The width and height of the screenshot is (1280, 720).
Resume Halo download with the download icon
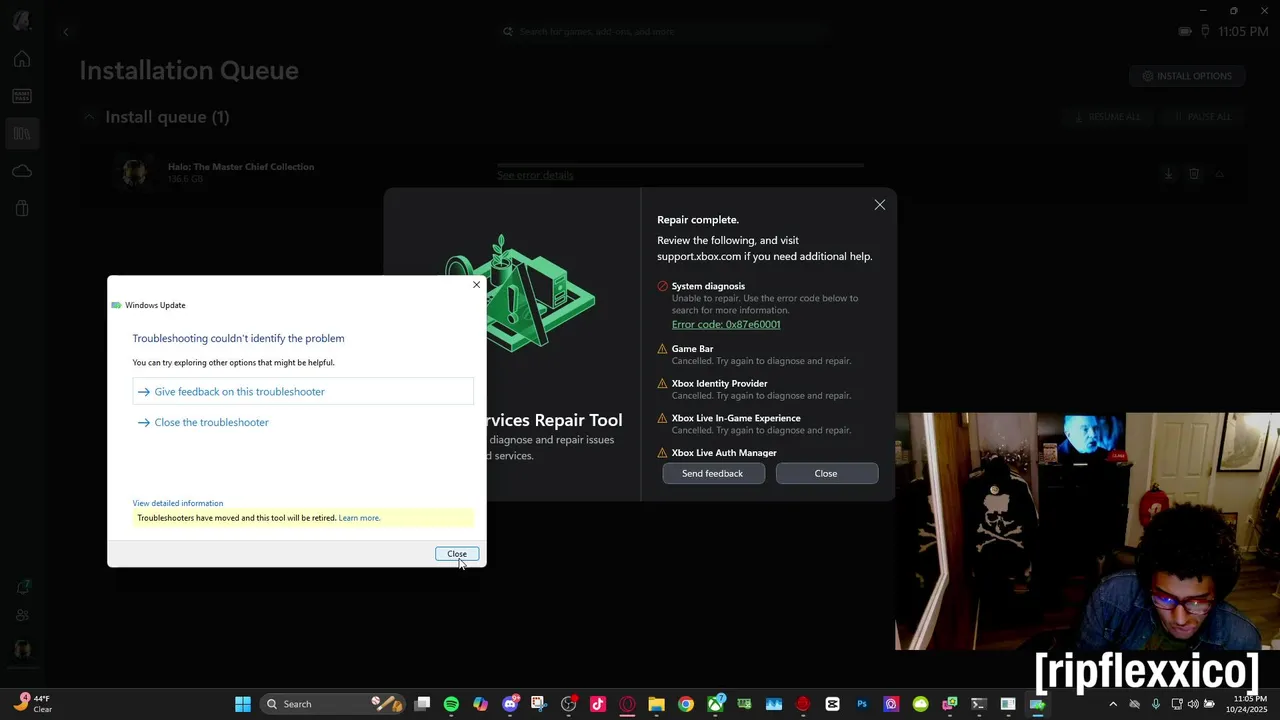(1168, 174)
